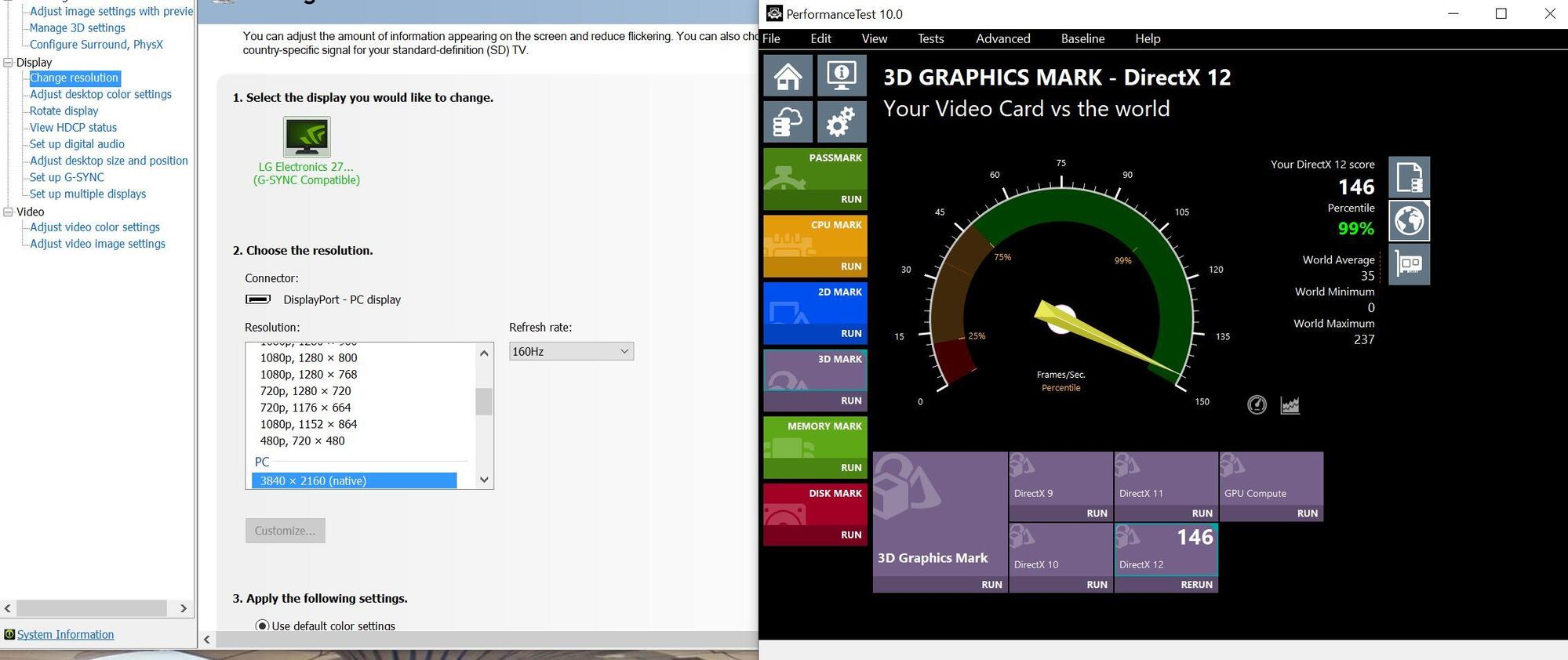
Task: Click RERUN on DirectX 12 tile
Action: pos(1196,584)
